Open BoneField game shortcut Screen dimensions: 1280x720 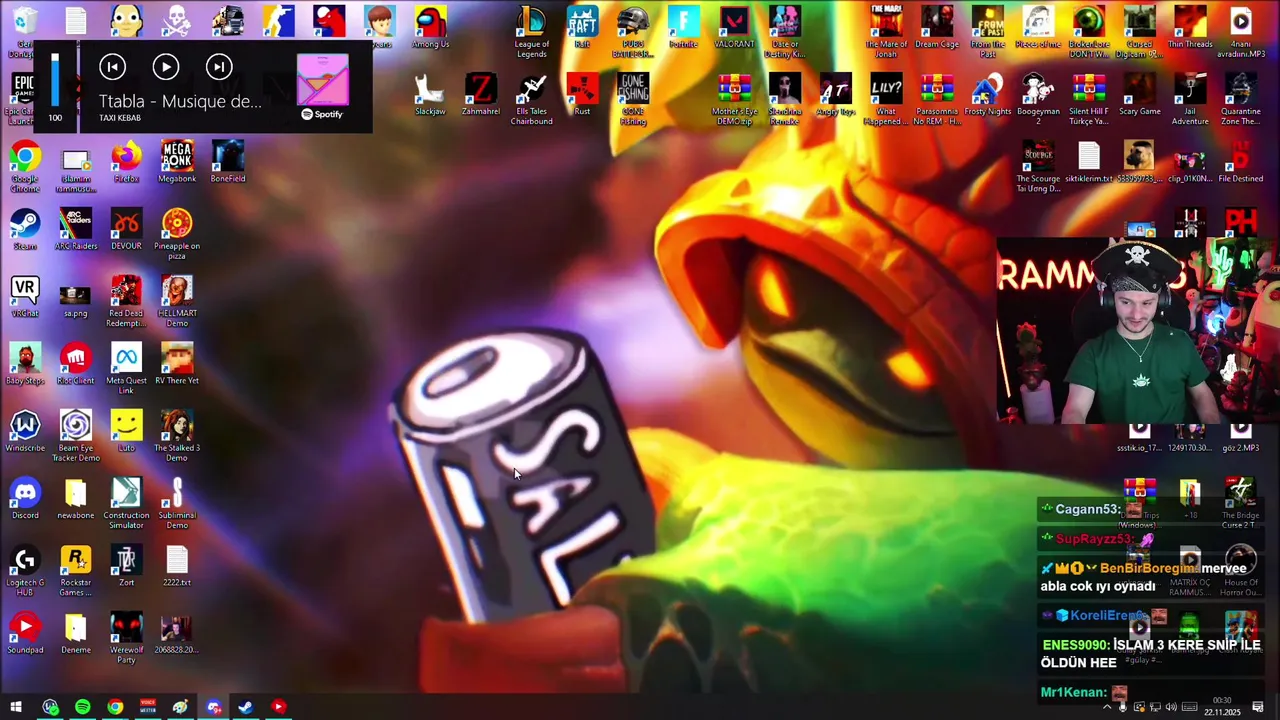[x=228, y=161]
